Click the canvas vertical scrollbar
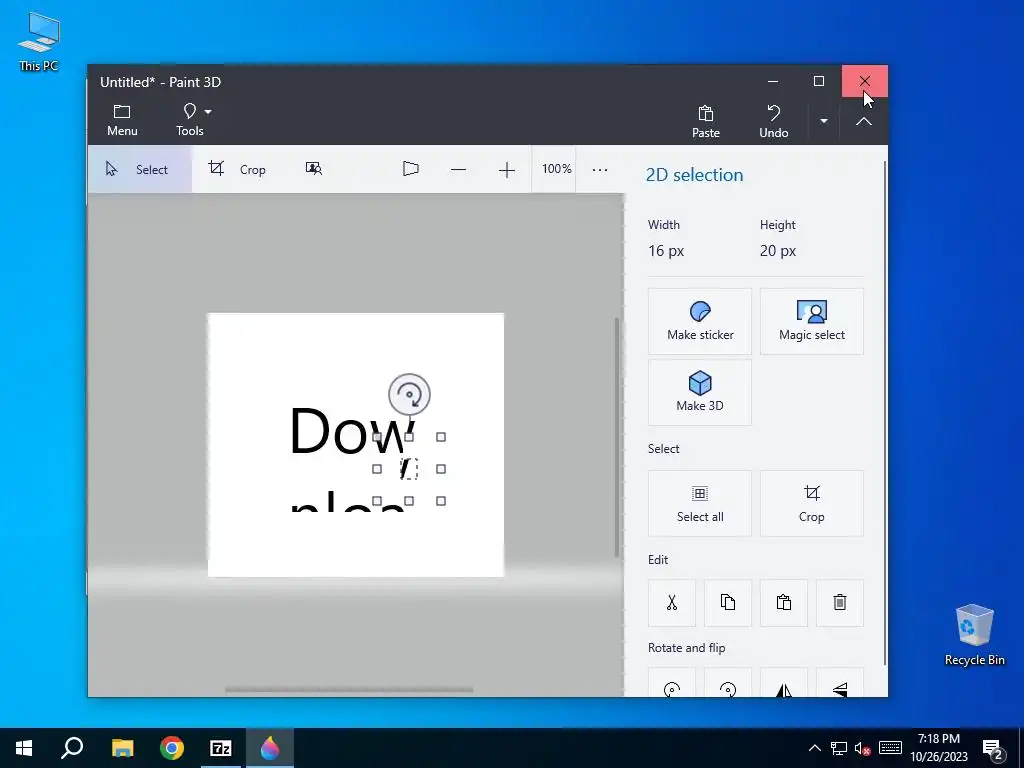 pos(616,437)
